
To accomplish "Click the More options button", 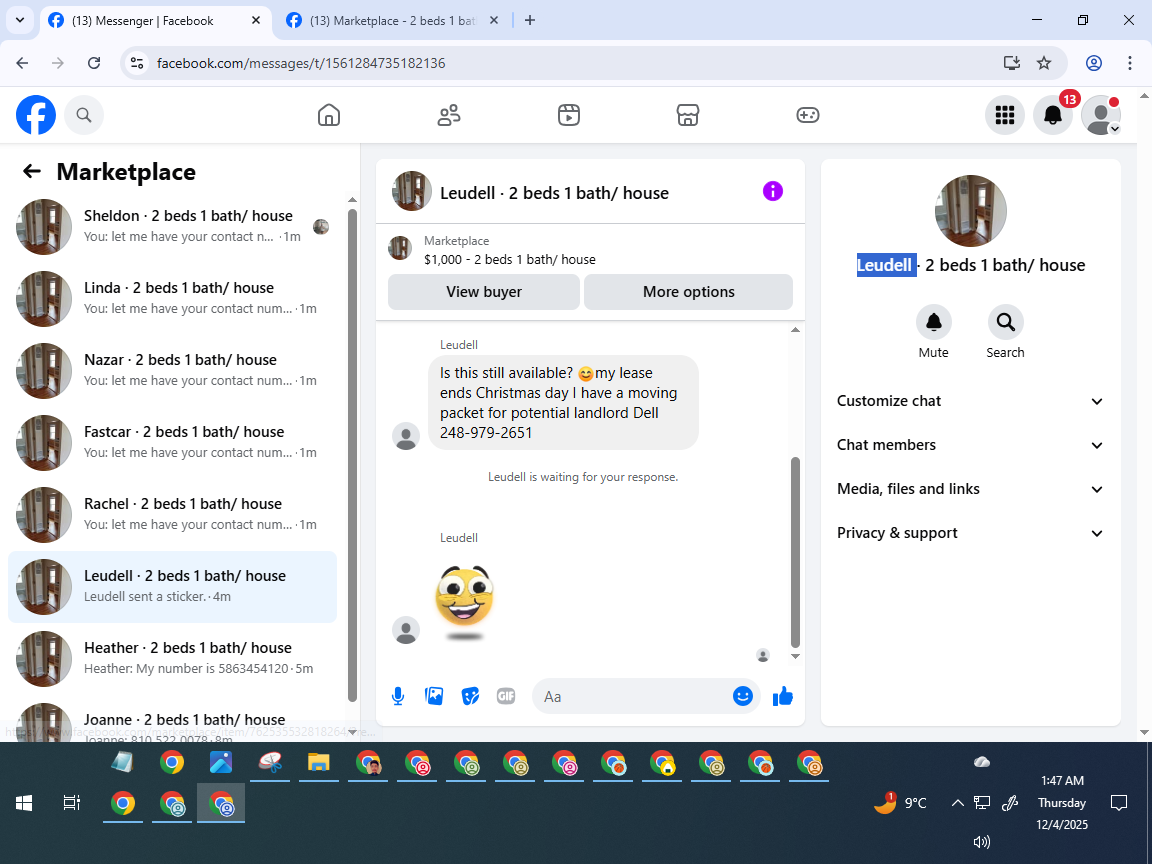I will tap(688, 292).
